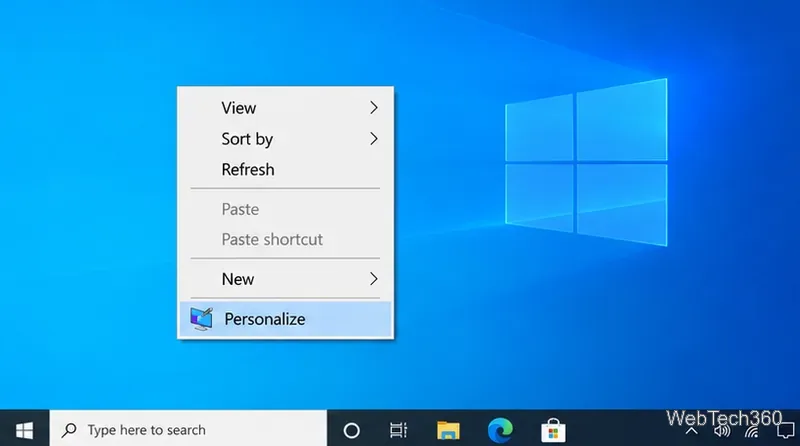Click the magnifier icon in the search box

pyautogui.click(x=69, y=430)
